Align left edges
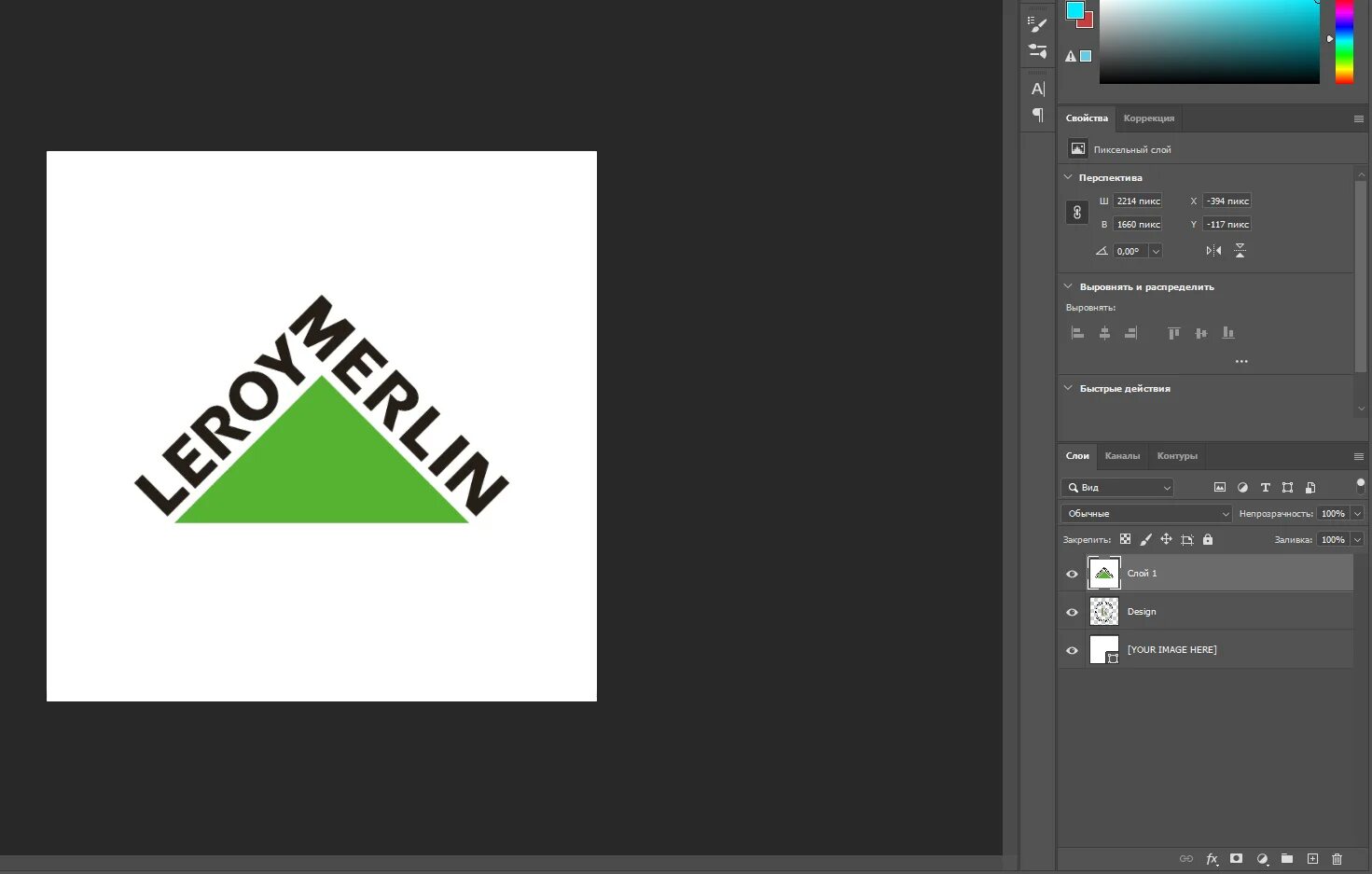The image size is (1372, 874). coord(1077,333)
